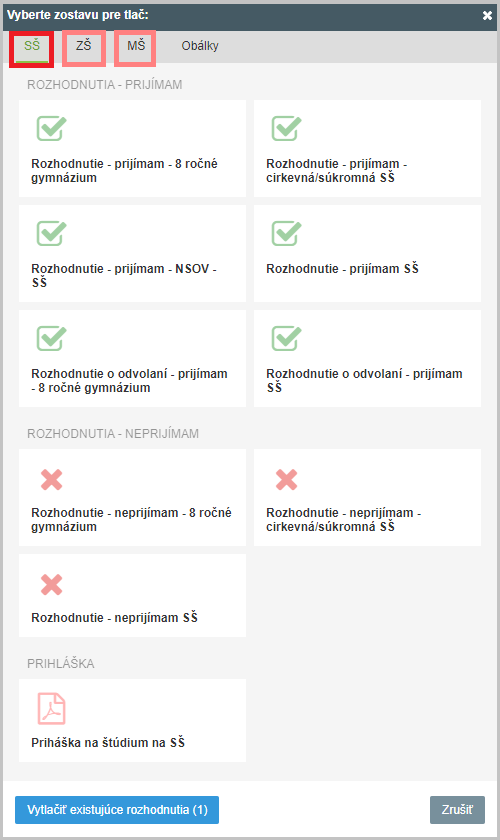Screen dimensions: 500x840
Task: Click the Zrušiť button
Action: pos(457,810)
